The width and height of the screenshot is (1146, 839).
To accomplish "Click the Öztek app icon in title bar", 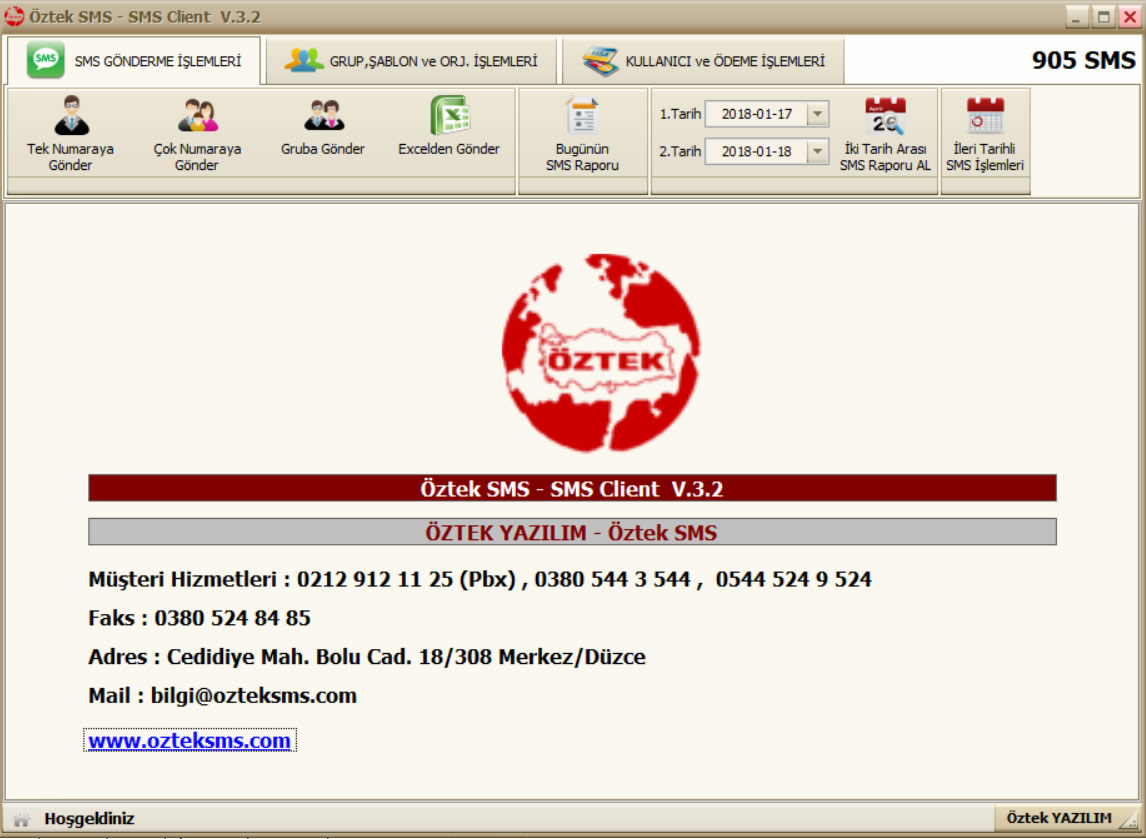I will point(14,15).
